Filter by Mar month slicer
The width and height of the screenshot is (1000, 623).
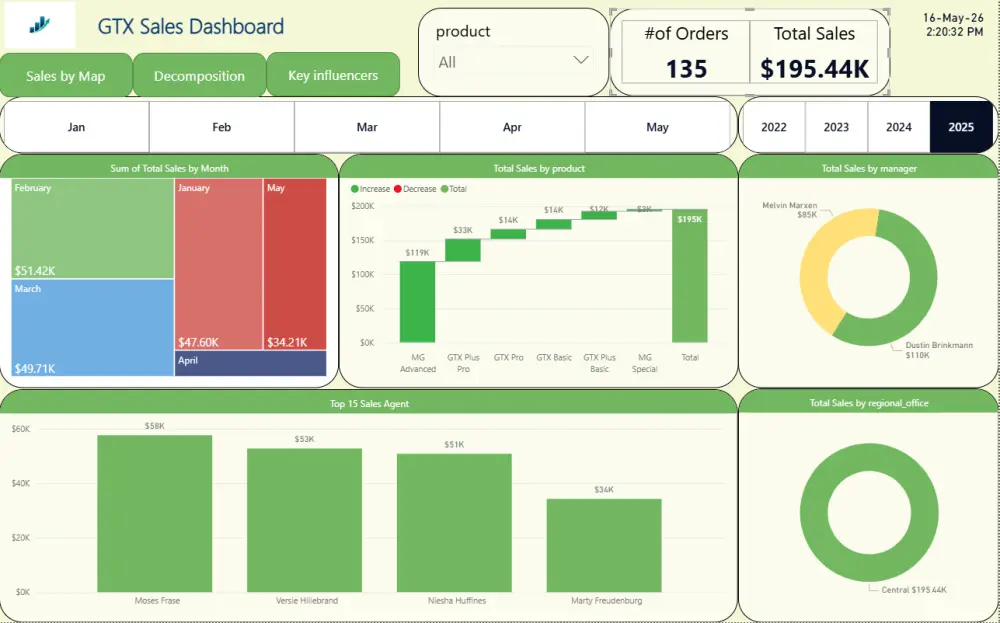coord(367,127)
